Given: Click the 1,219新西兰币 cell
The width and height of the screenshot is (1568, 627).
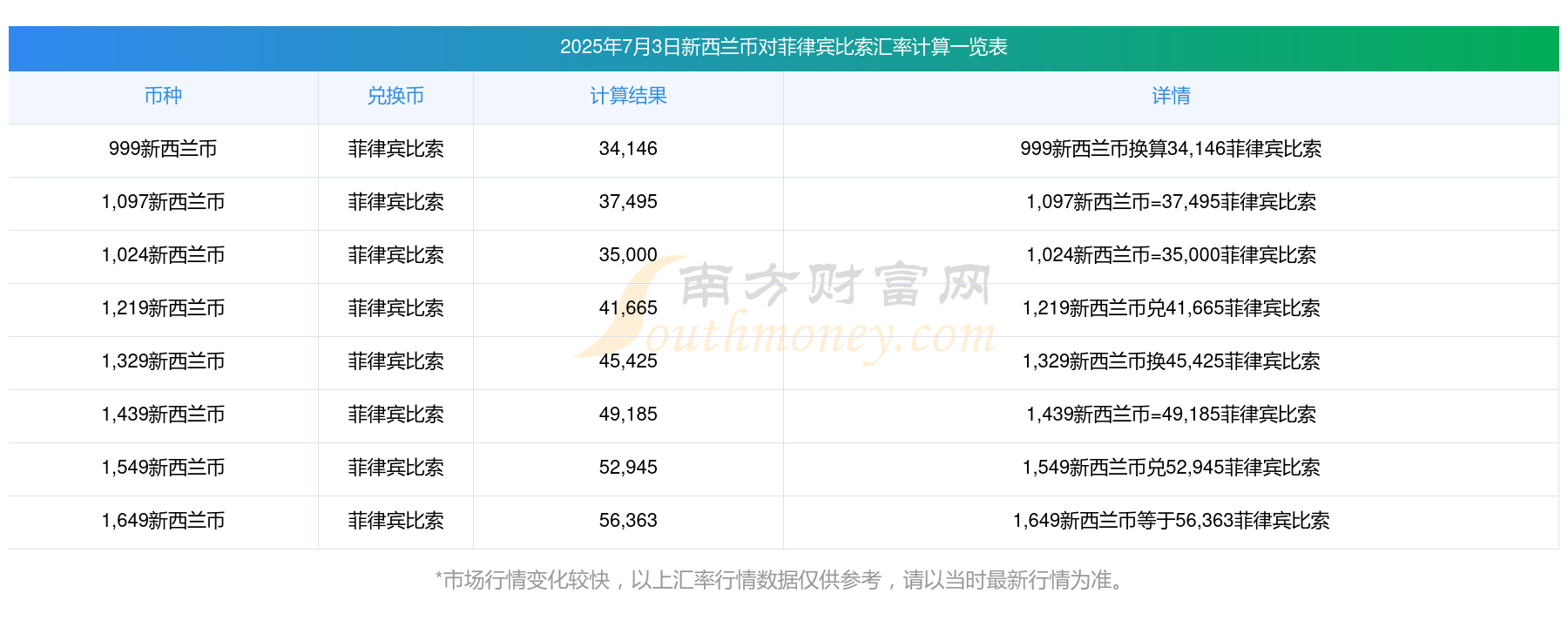Looking at the screenshot, I should point(163,308).
